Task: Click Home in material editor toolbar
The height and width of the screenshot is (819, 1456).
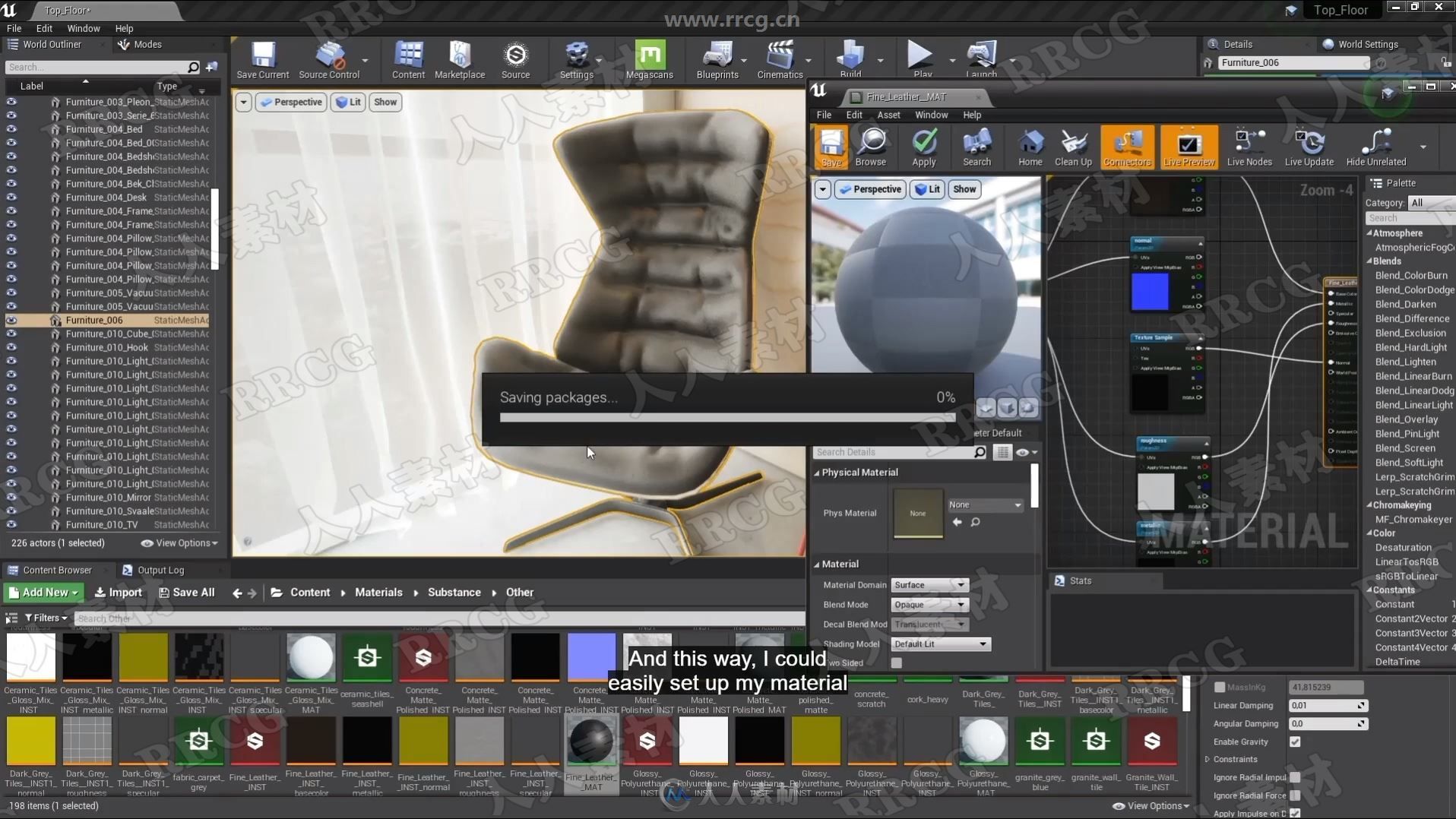Action: pos(1030,147)
